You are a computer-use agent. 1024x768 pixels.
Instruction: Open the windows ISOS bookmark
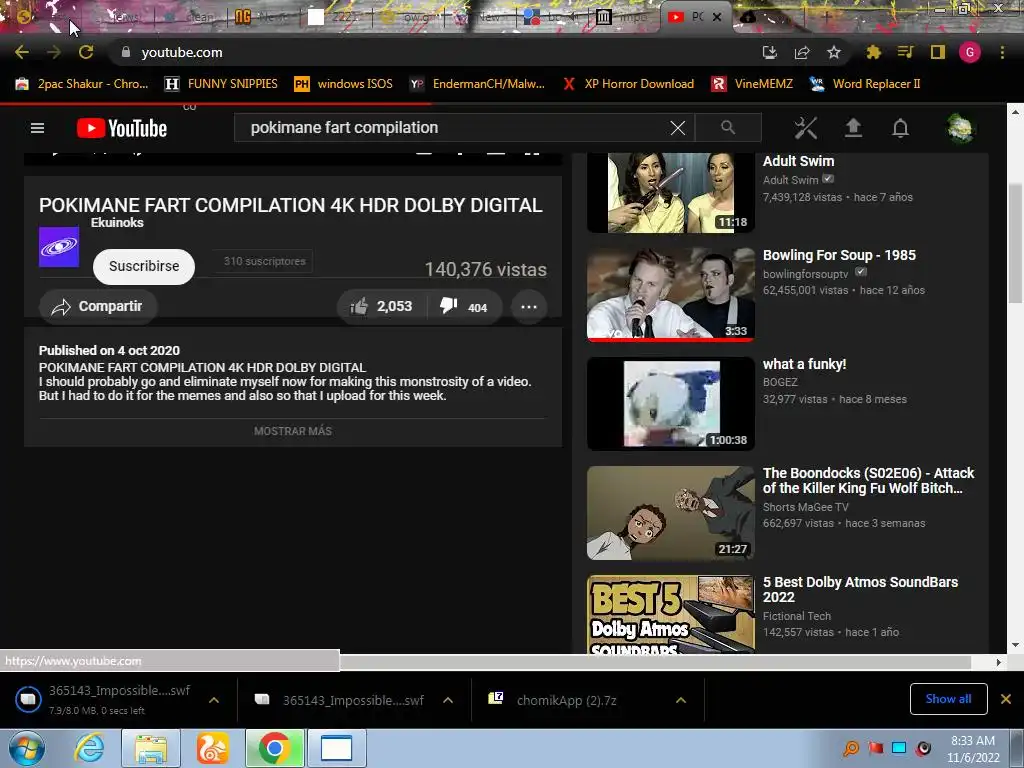tap(344, 84)
